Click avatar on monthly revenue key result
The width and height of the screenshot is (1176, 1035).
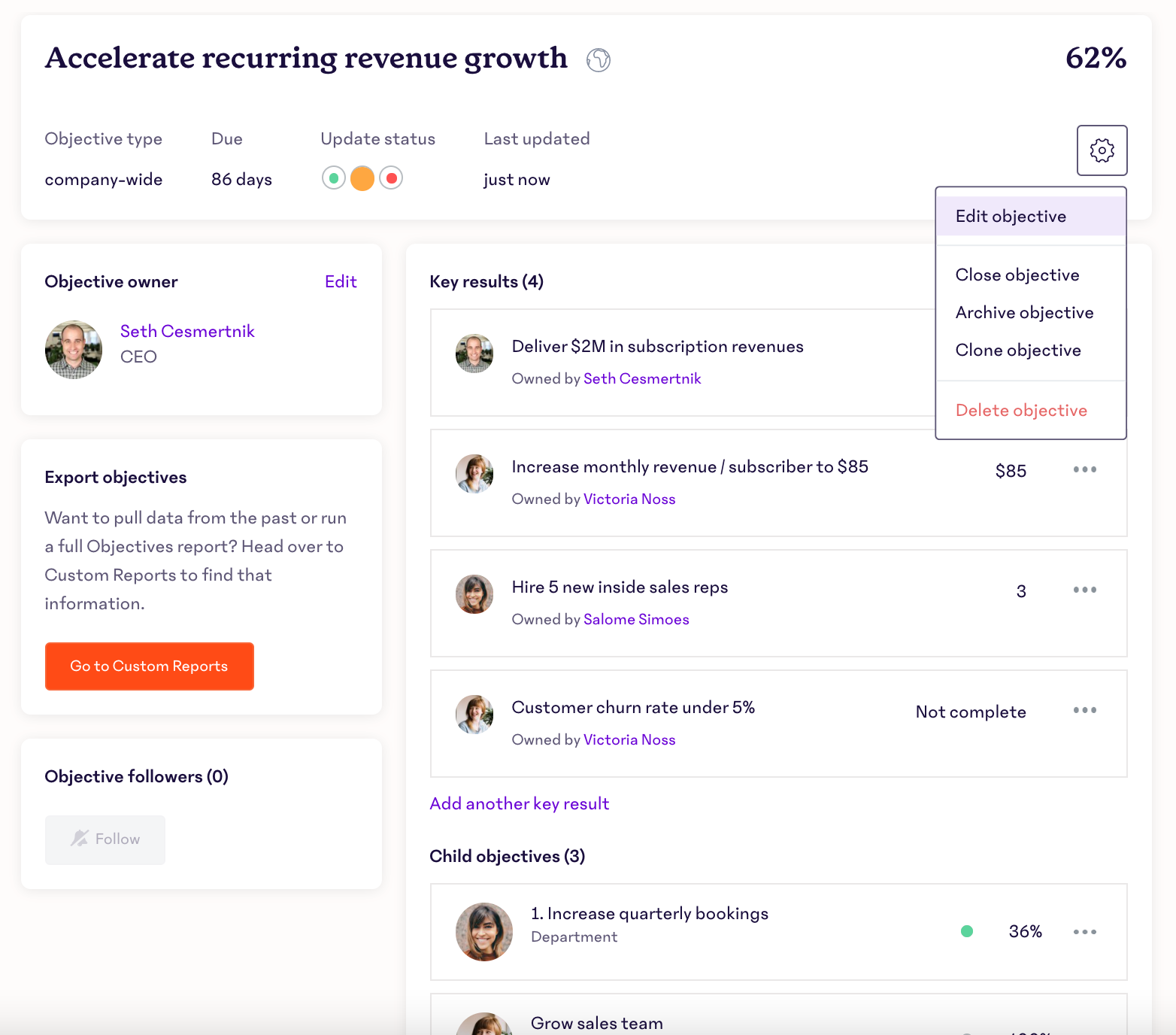tap(474, 474)
